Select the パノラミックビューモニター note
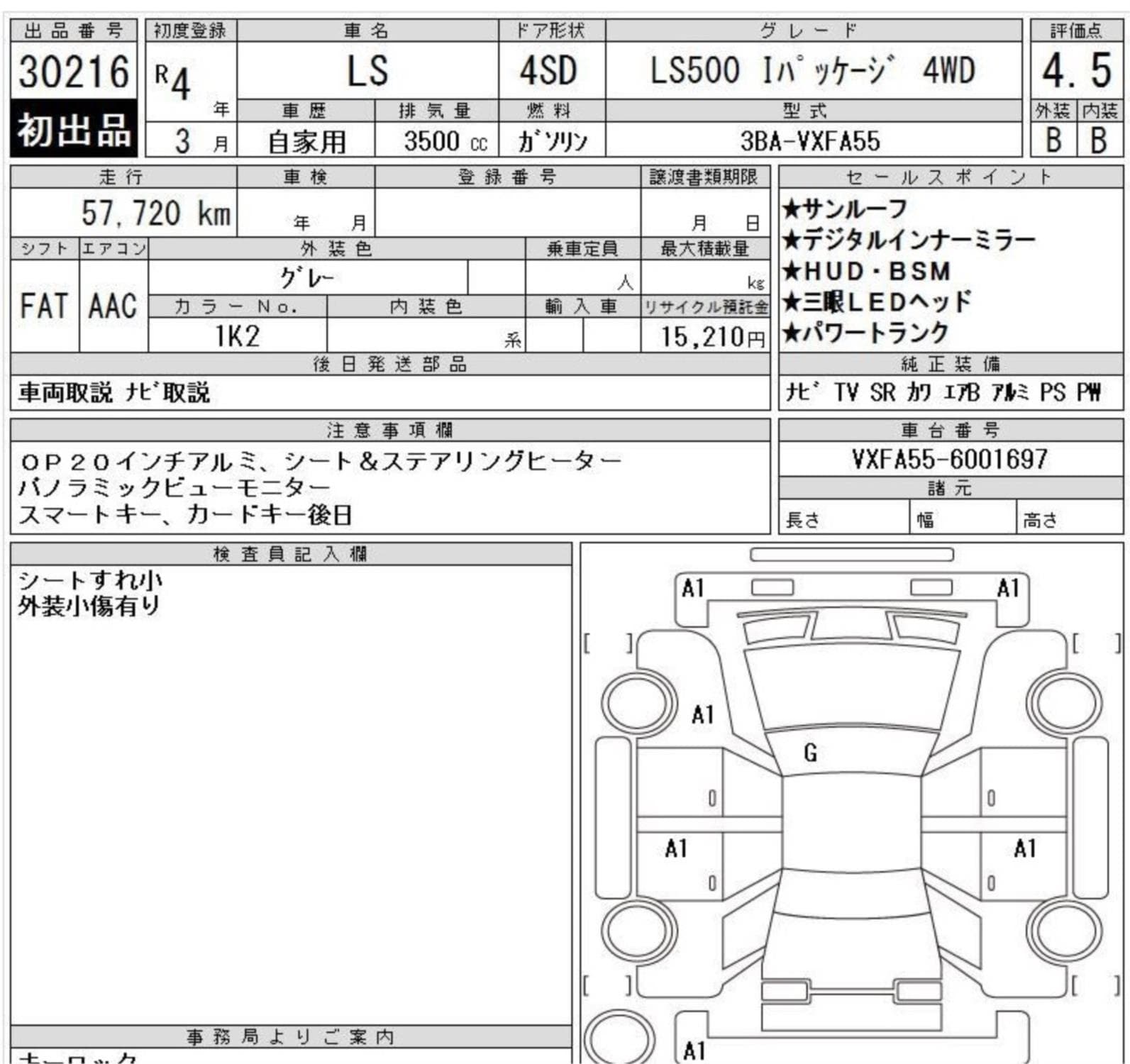Image resolution: width=1130 pixels, height=1064 pixels. [175, 488]
